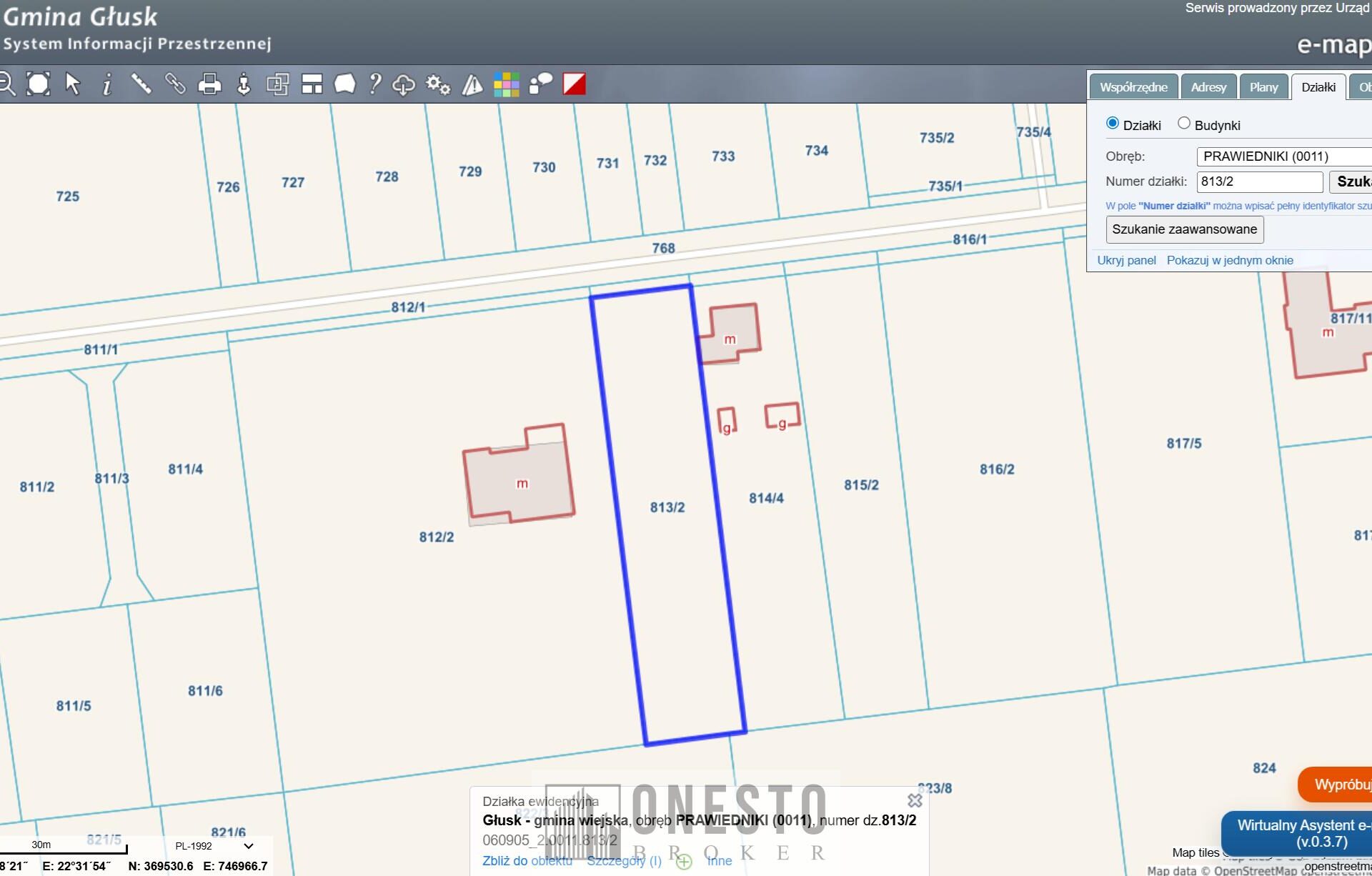1372x876 pixels.
Task: Open the Plany tab
Action: tap(1263, 87)
